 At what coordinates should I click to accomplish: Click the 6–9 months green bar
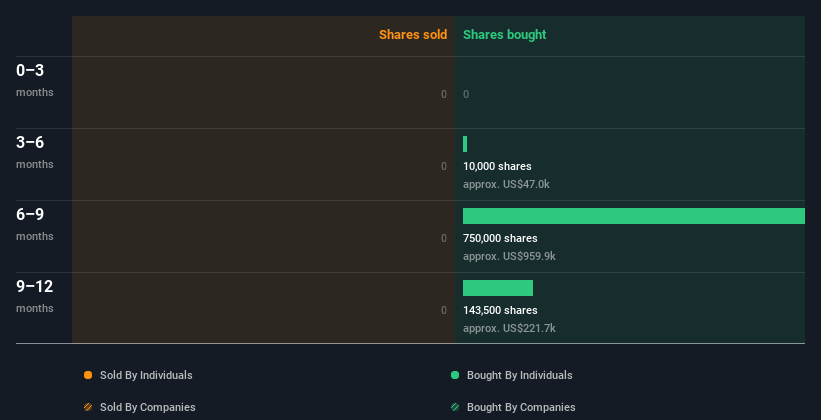(634, 216)
